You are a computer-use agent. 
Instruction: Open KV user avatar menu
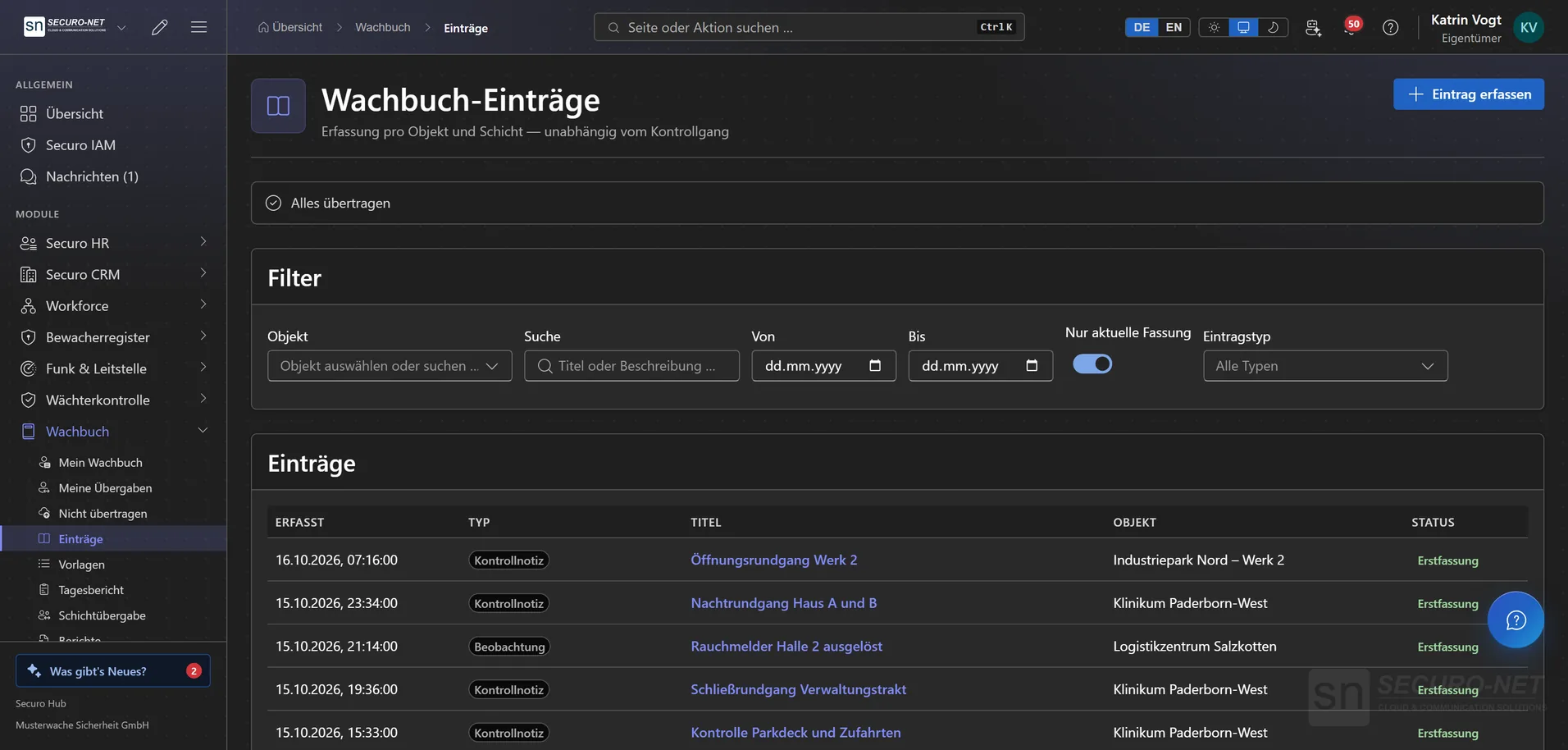(1529, 27)
